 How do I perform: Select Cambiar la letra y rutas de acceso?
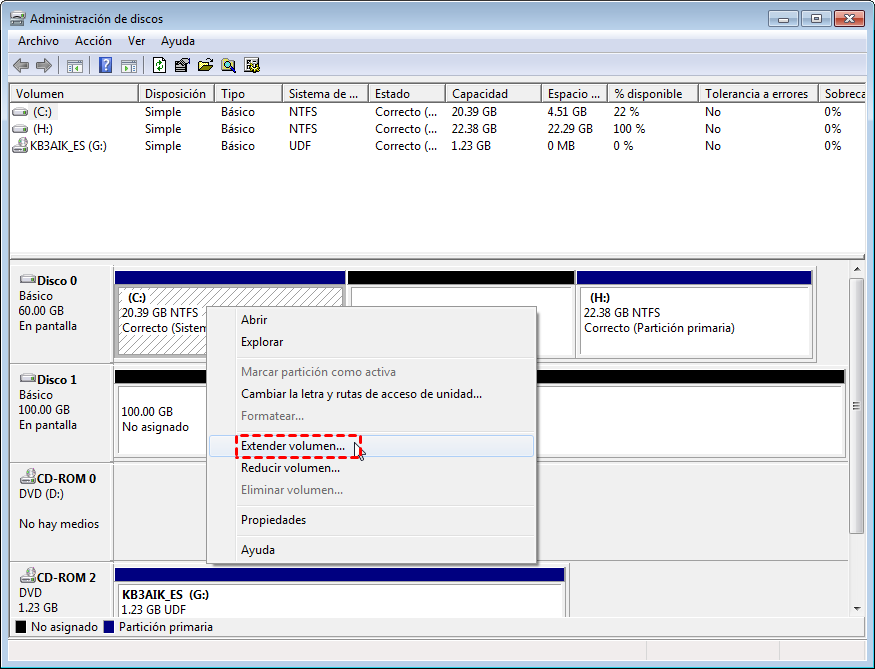click(361, 394)
